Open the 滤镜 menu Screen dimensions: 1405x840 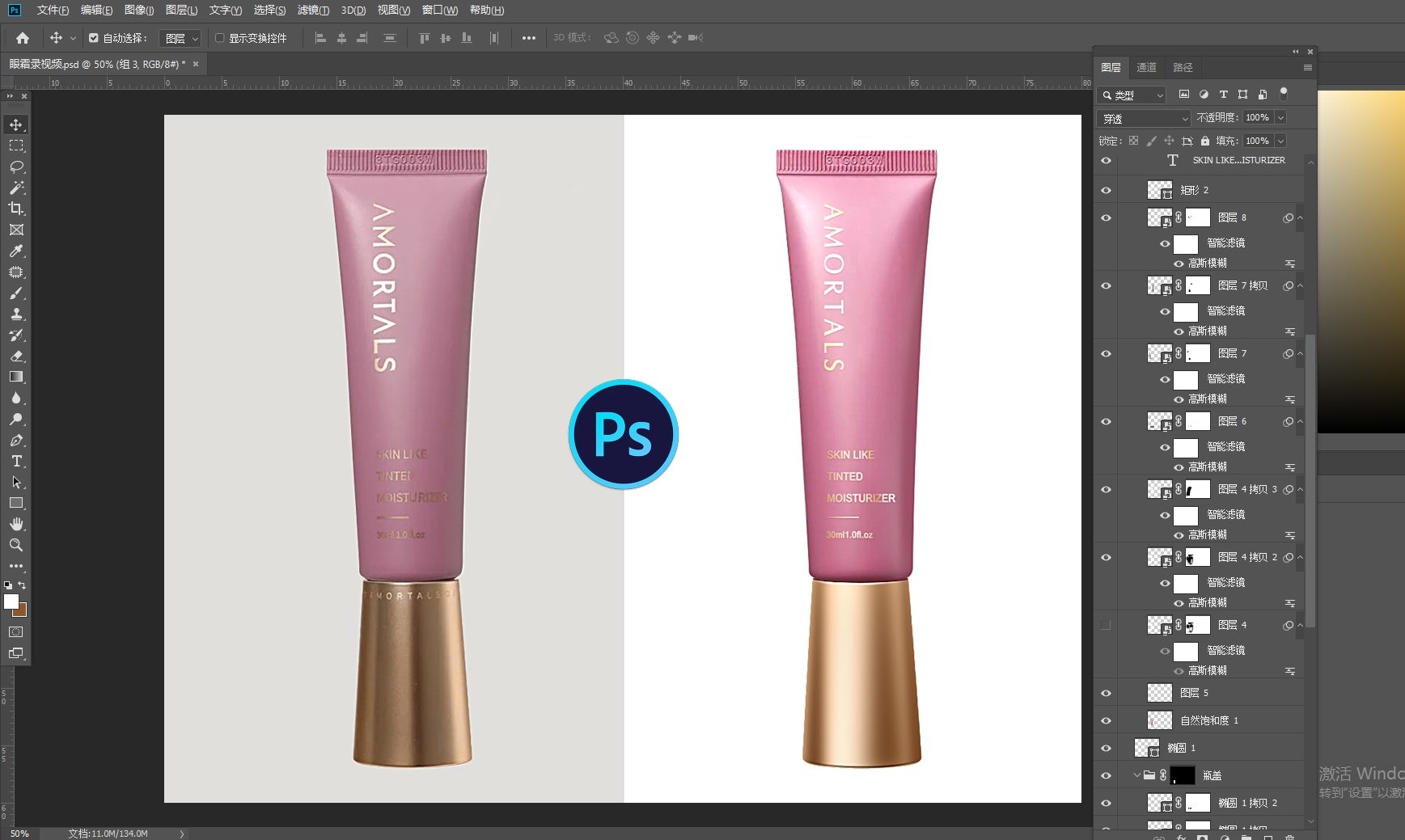[x=313, y=11]
